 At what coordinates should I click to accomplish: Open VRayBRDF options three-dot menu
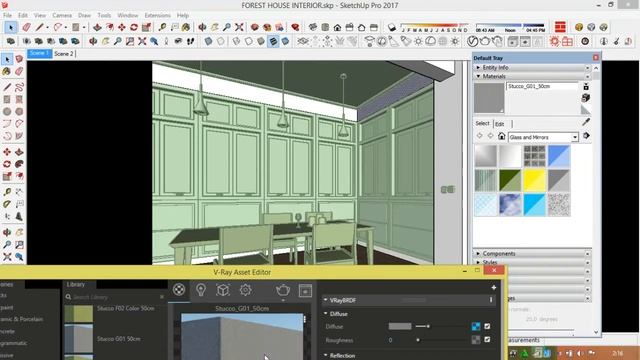point(491,300)
